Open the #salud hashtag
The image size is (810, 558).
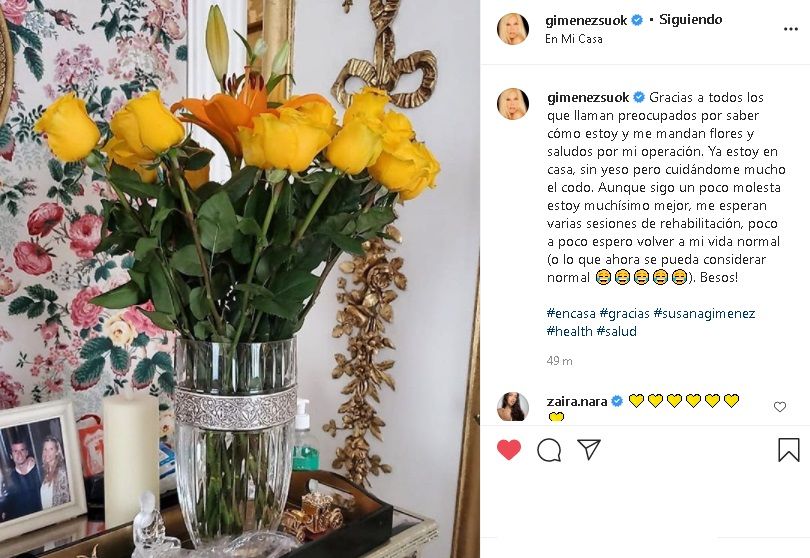click(616, 331)
